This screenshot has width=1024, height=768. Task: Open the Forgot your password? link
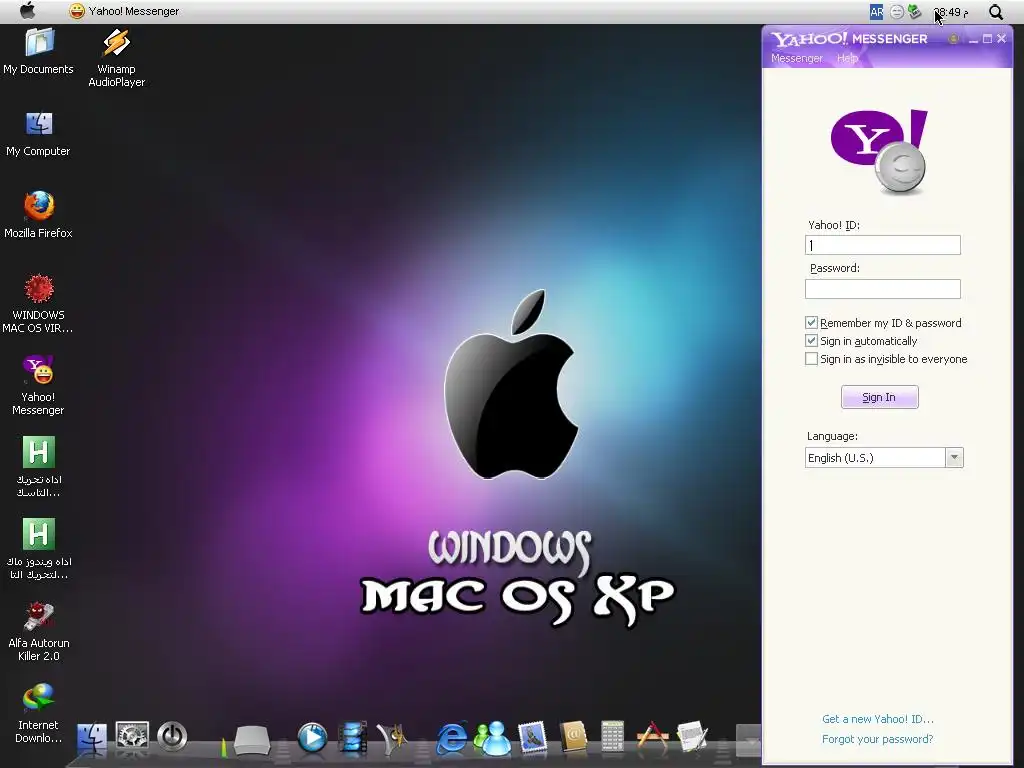pyautogui.click(x=878, y=739)
